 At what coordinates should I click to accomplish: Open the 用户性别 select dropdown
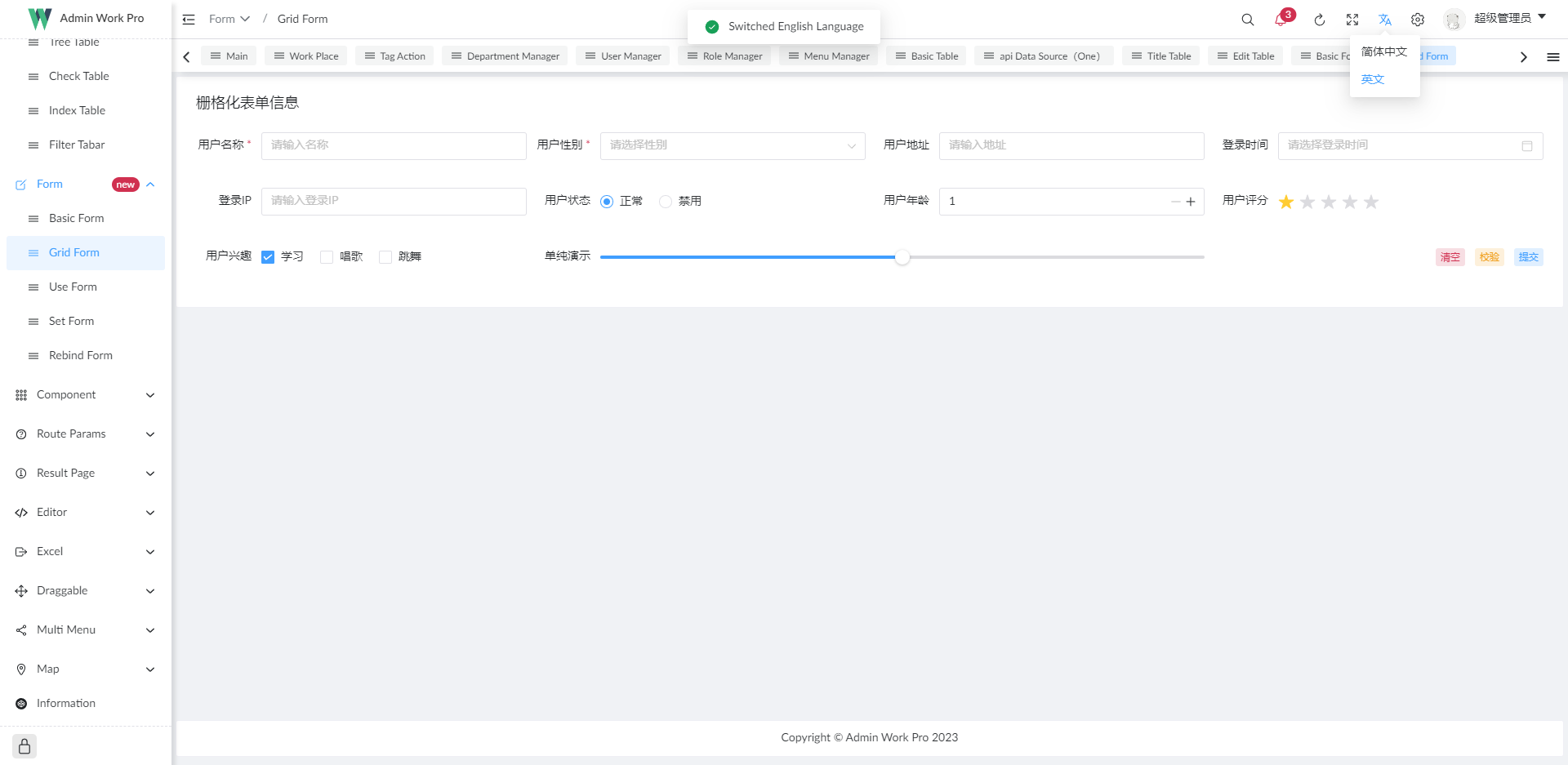click(733, 145)
